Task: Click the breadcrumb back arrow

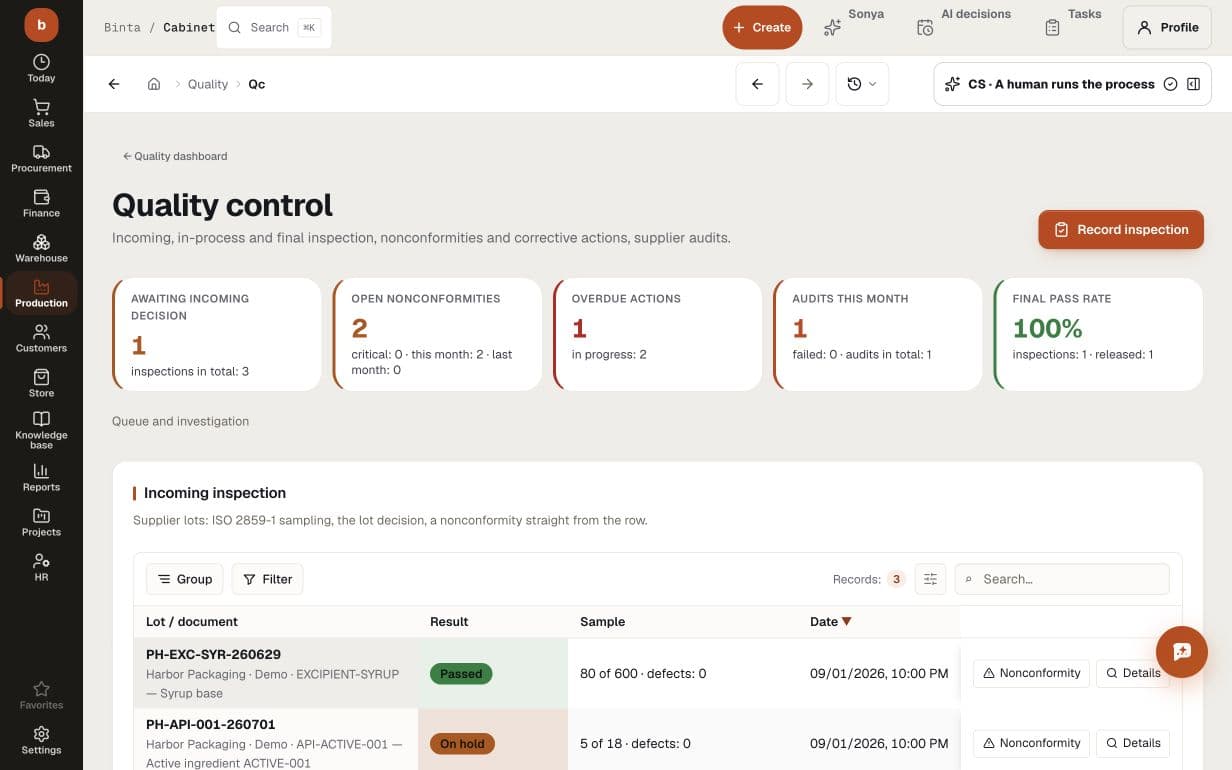Action: tap(114, 84)
